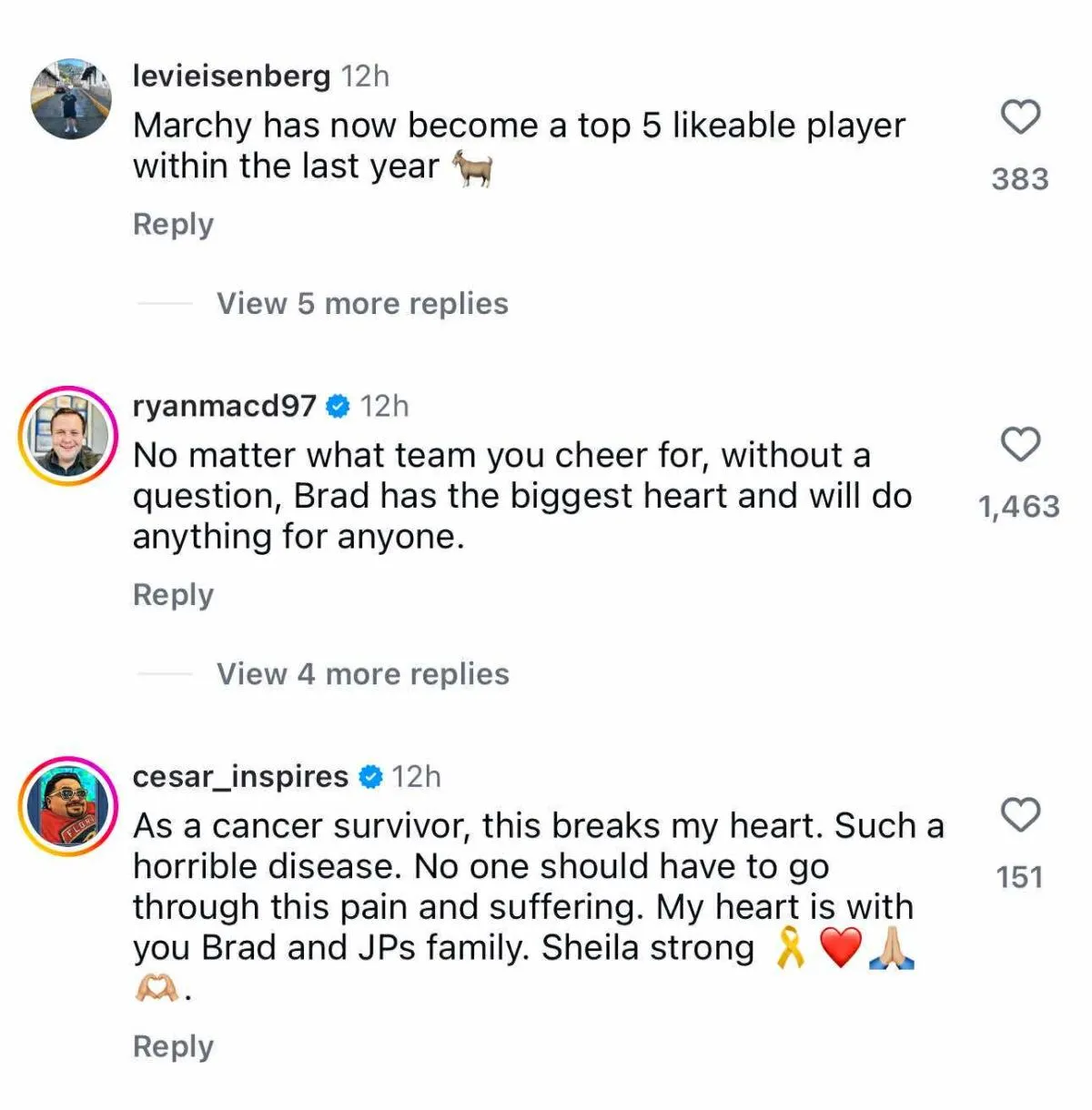Expand 'View 4 more replies'
This screenshot has width=1092, height=1110.
click(x=362, y=674)
